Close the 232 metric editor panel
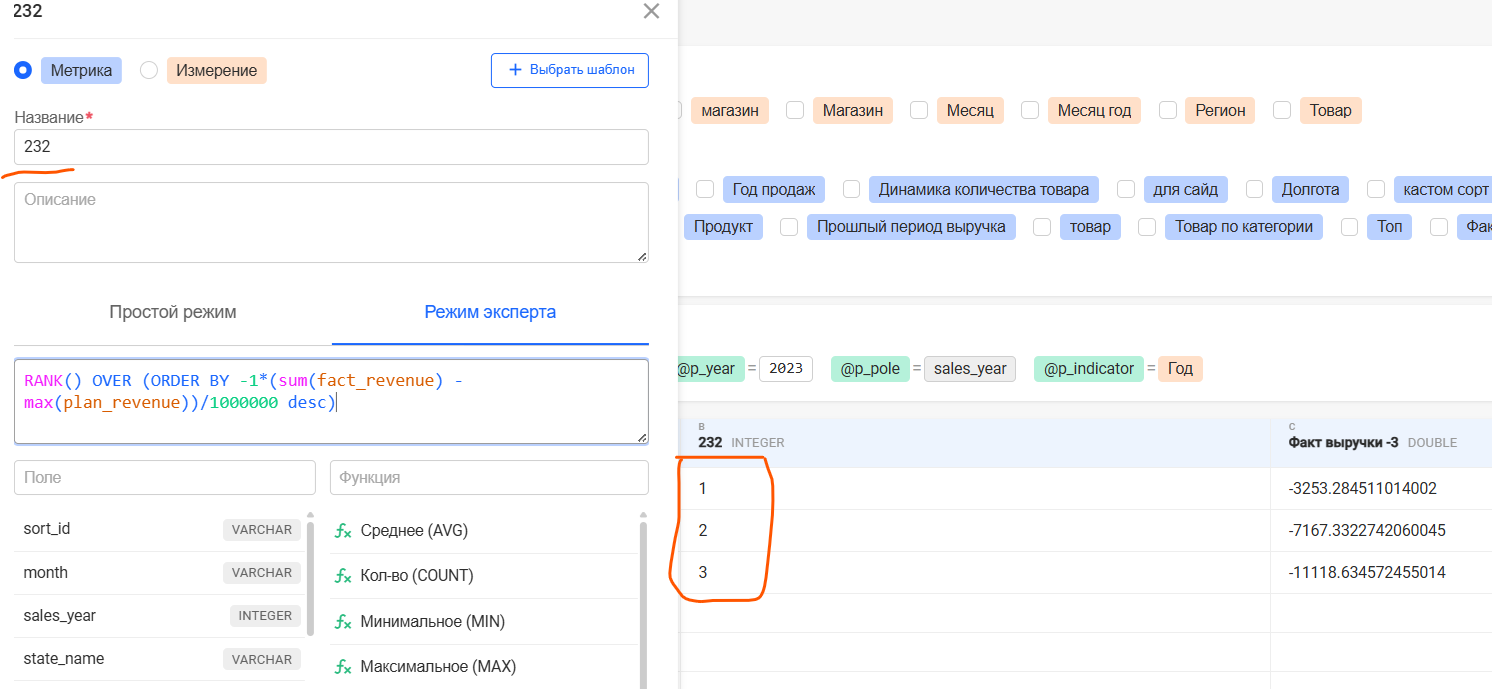 click(x=651, y=12)
